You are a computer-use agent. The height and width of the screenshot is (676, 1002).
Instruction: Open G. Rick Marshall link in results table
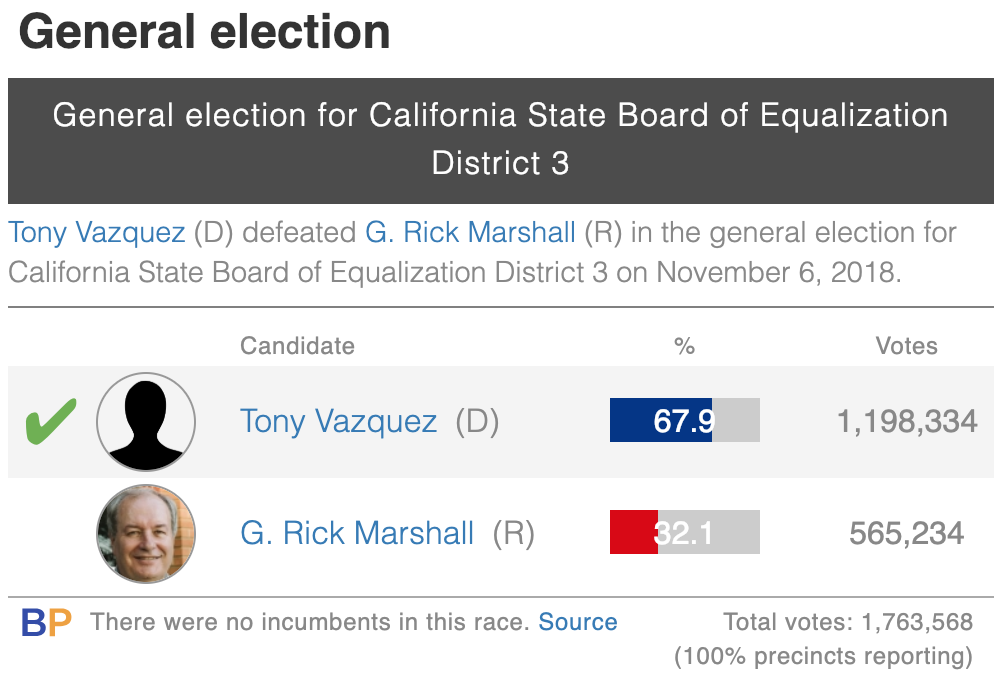(x=357, y=533)
